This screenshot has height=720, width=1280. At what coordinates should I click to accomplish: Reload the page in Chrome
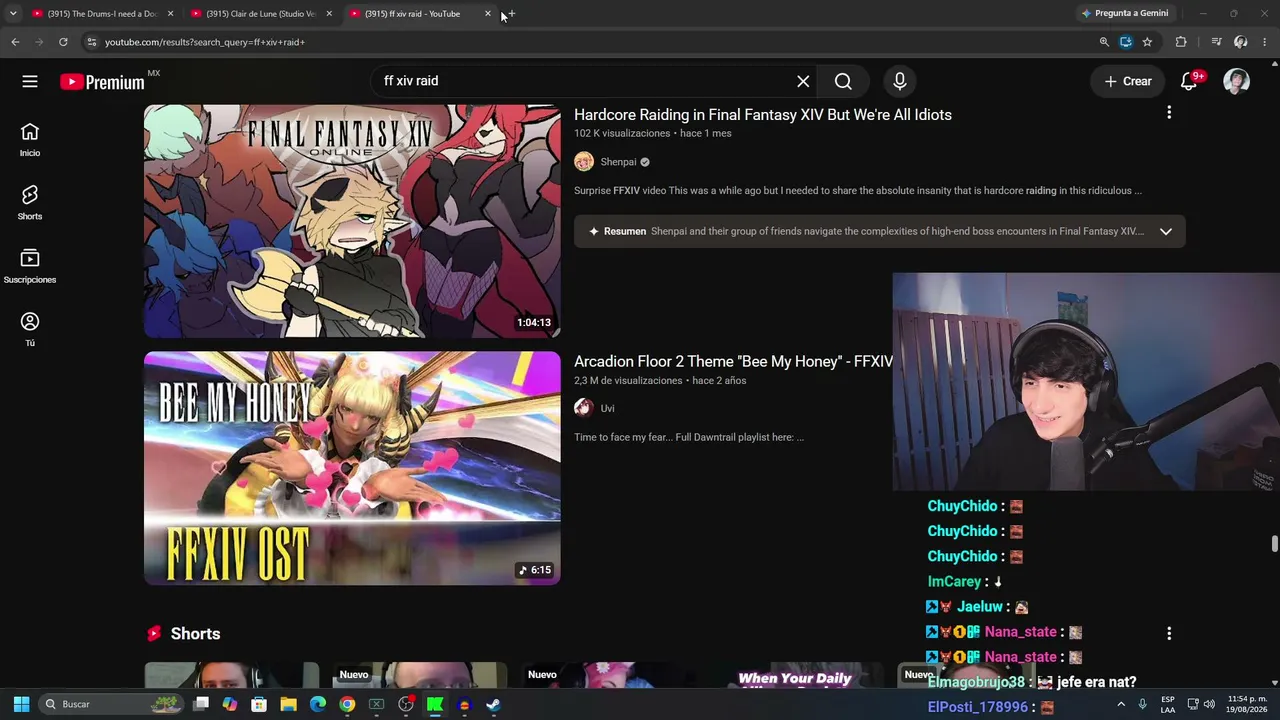63,42
